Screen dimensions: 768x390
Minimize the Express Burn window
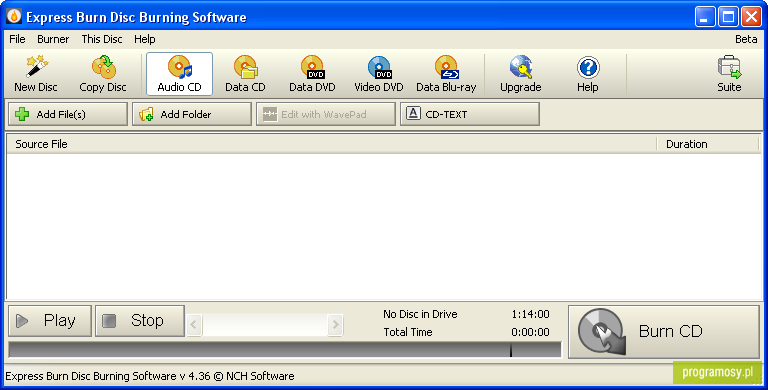tap(705, 17)
